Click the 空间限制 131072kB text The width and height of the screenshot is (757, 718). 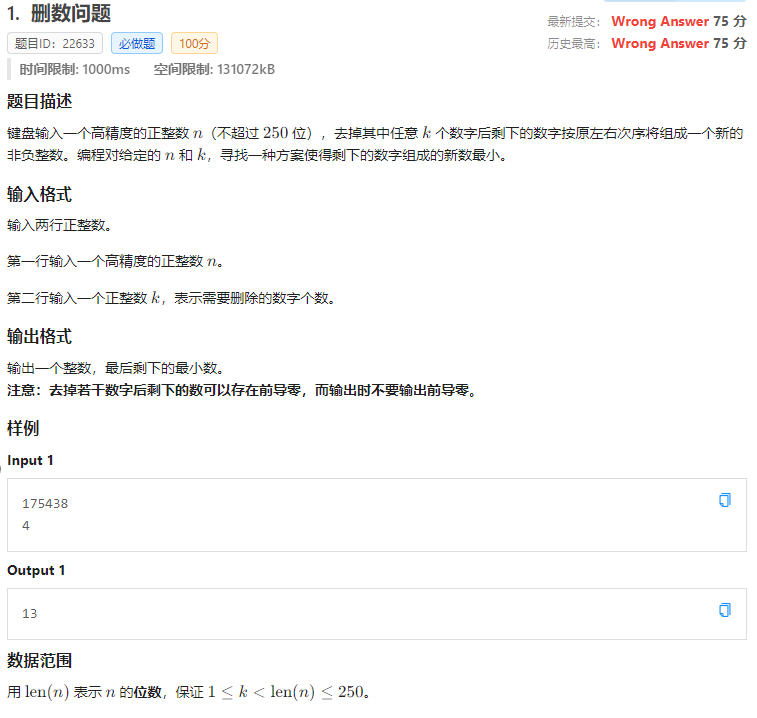pos(214,69)
